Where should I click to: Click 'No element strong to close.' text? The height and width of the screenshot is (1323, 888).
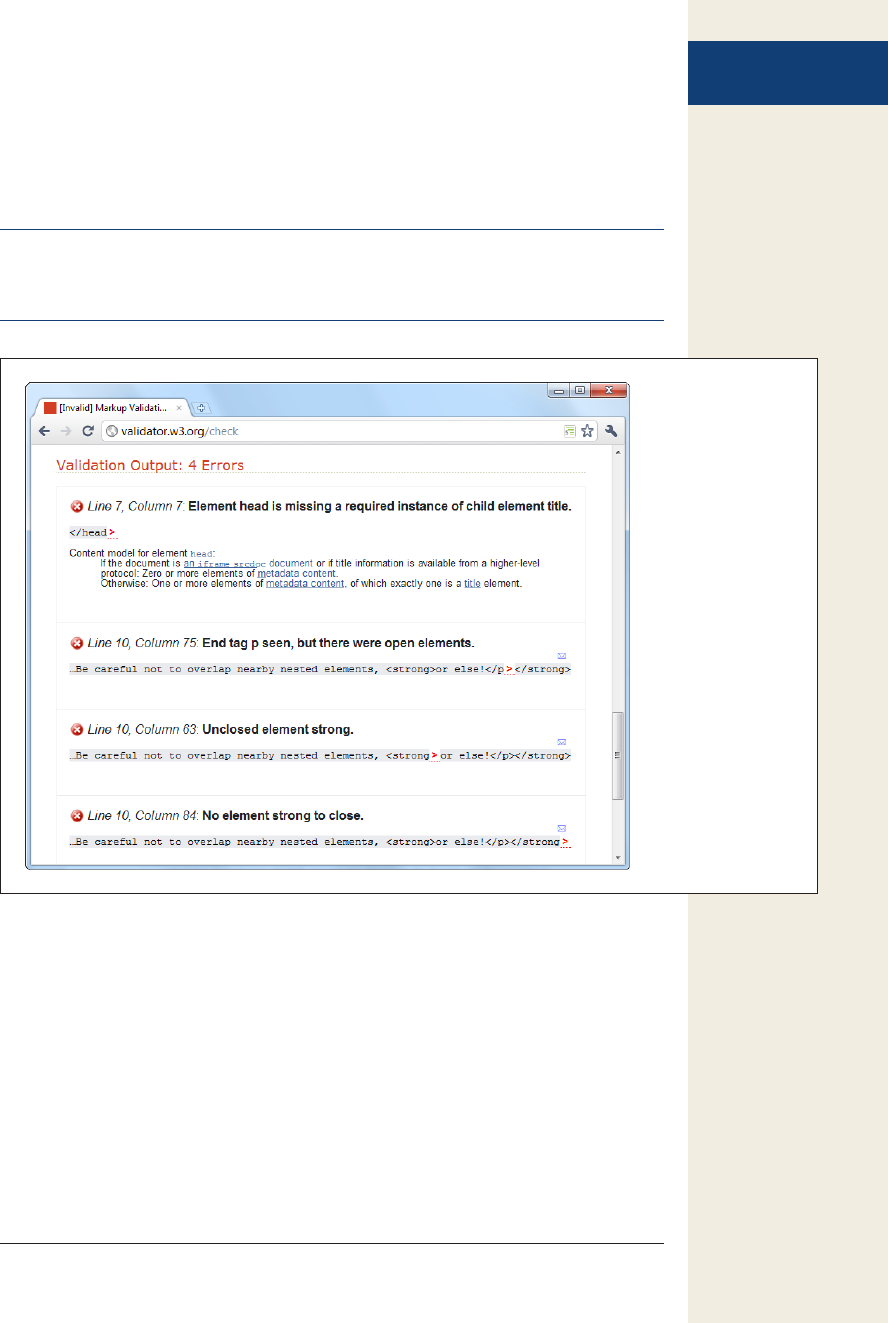283,815
